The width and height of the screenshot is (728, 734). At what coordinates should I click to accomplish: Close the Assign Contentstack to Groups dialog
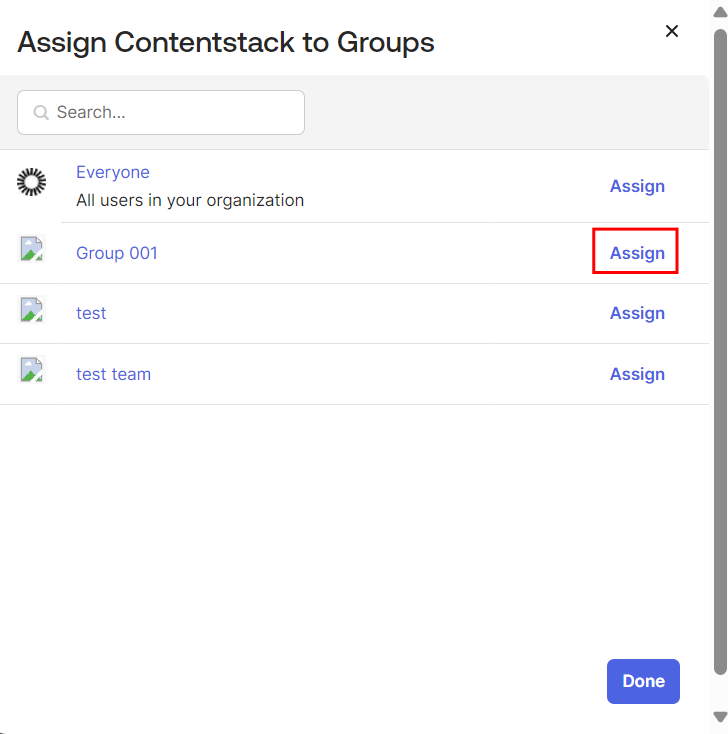click(x=672, y=31)
